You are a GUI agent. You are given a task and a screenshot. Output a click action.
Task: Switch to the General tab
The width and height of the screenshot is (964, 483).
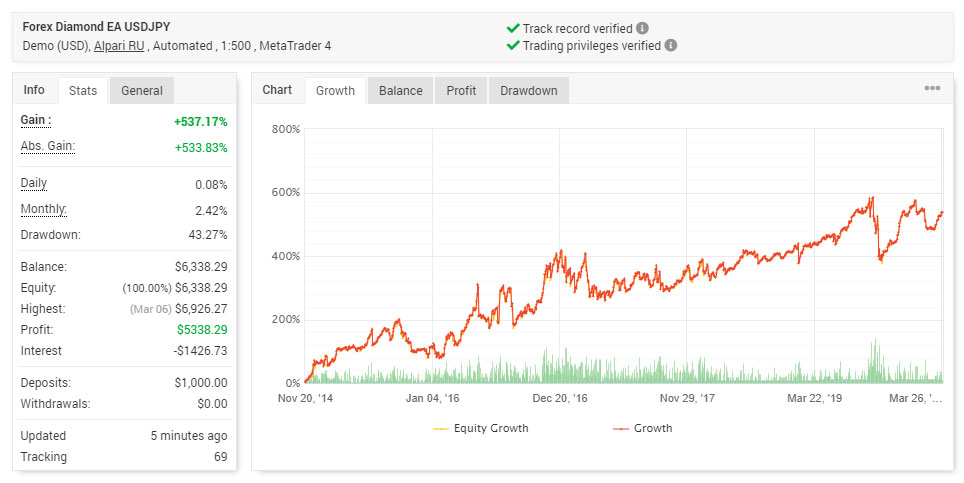click(142, 90)
